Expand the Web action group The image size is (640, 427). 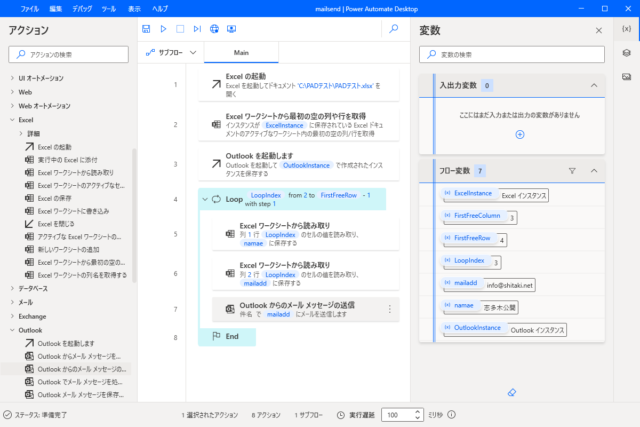tap(12, 92)
